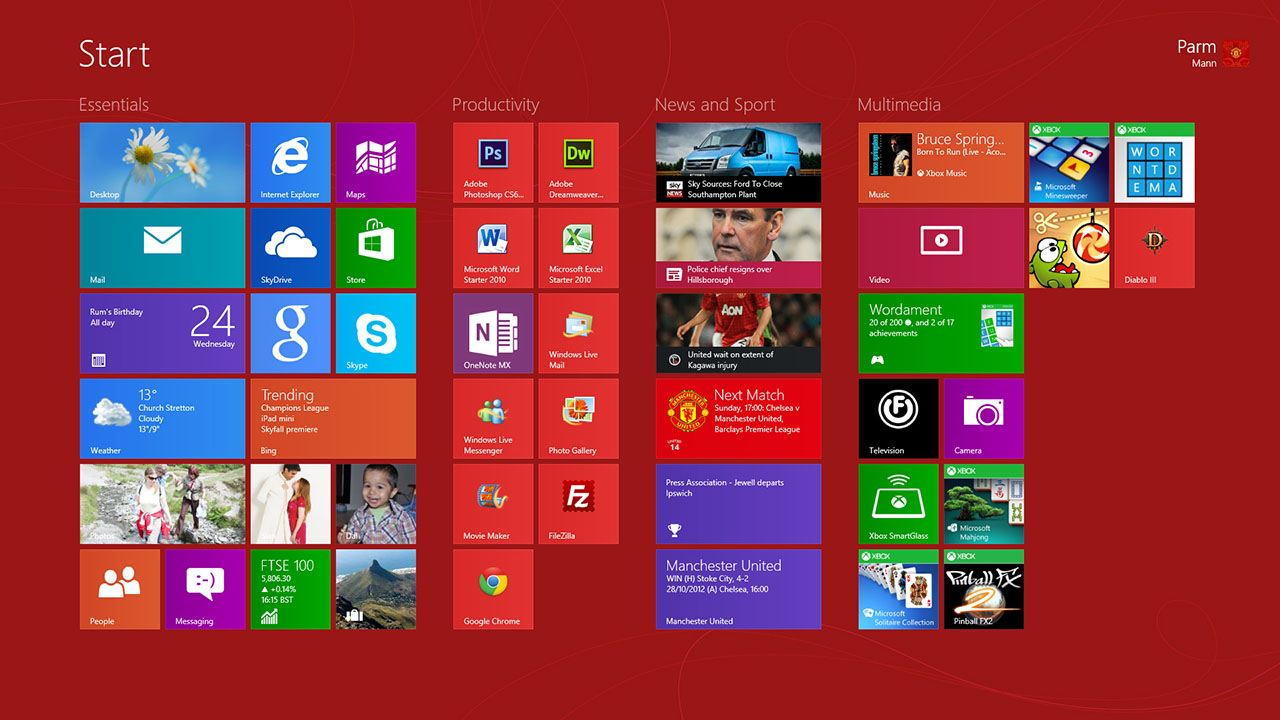Open the Internet Explorer tile

[290, 162]
